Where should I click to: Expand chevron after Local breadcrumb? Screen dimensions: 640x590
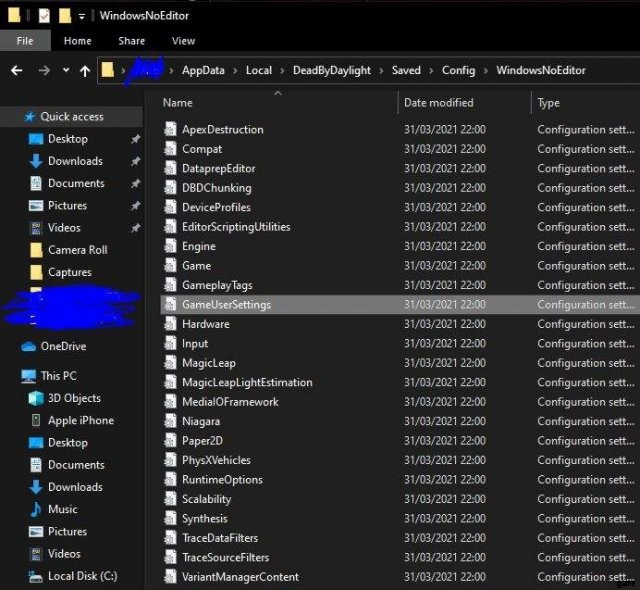tap(282, 71)
